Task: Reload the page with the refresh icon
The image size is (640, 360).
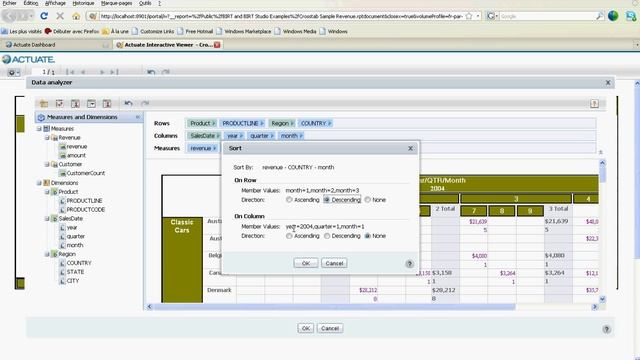Action: tap(44, 16)
